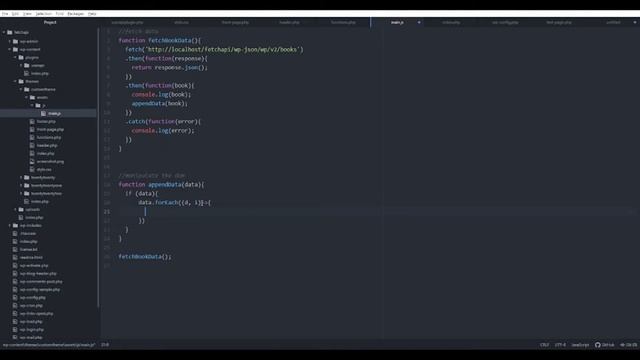Viewport: 640px width, 360px height.
Task: Open wp-cron.php in the tree
Action: click(x=31, y=305)
